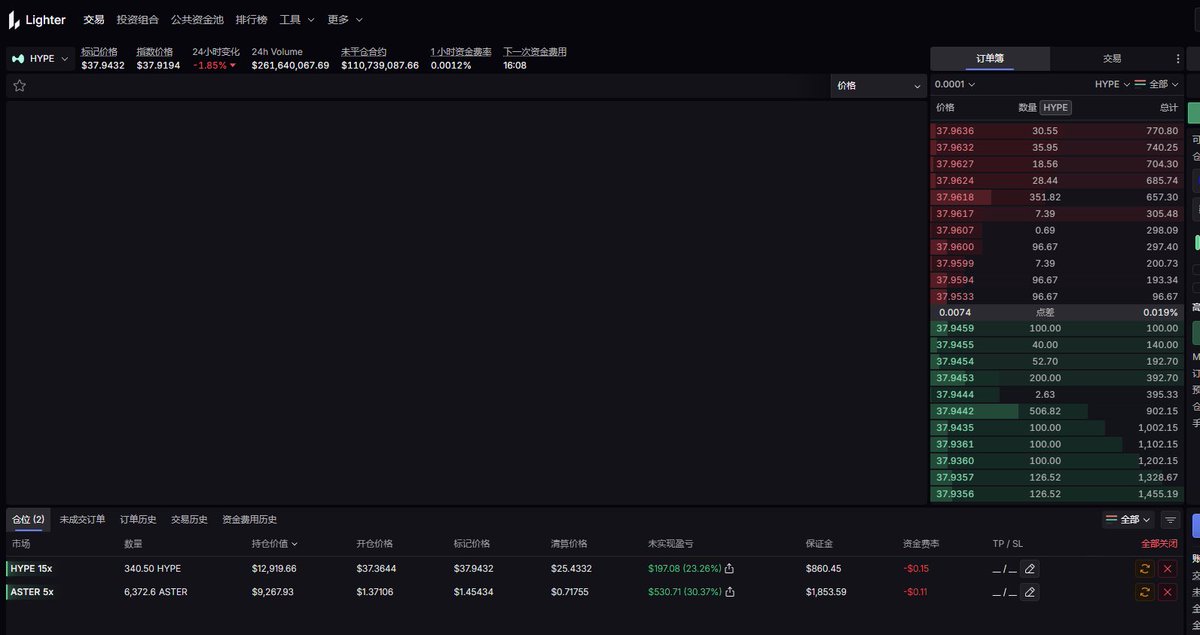This screenshot has width=1200, height=635.
Task: Open the 排行榜 page
Action: [x=251, y=20]
